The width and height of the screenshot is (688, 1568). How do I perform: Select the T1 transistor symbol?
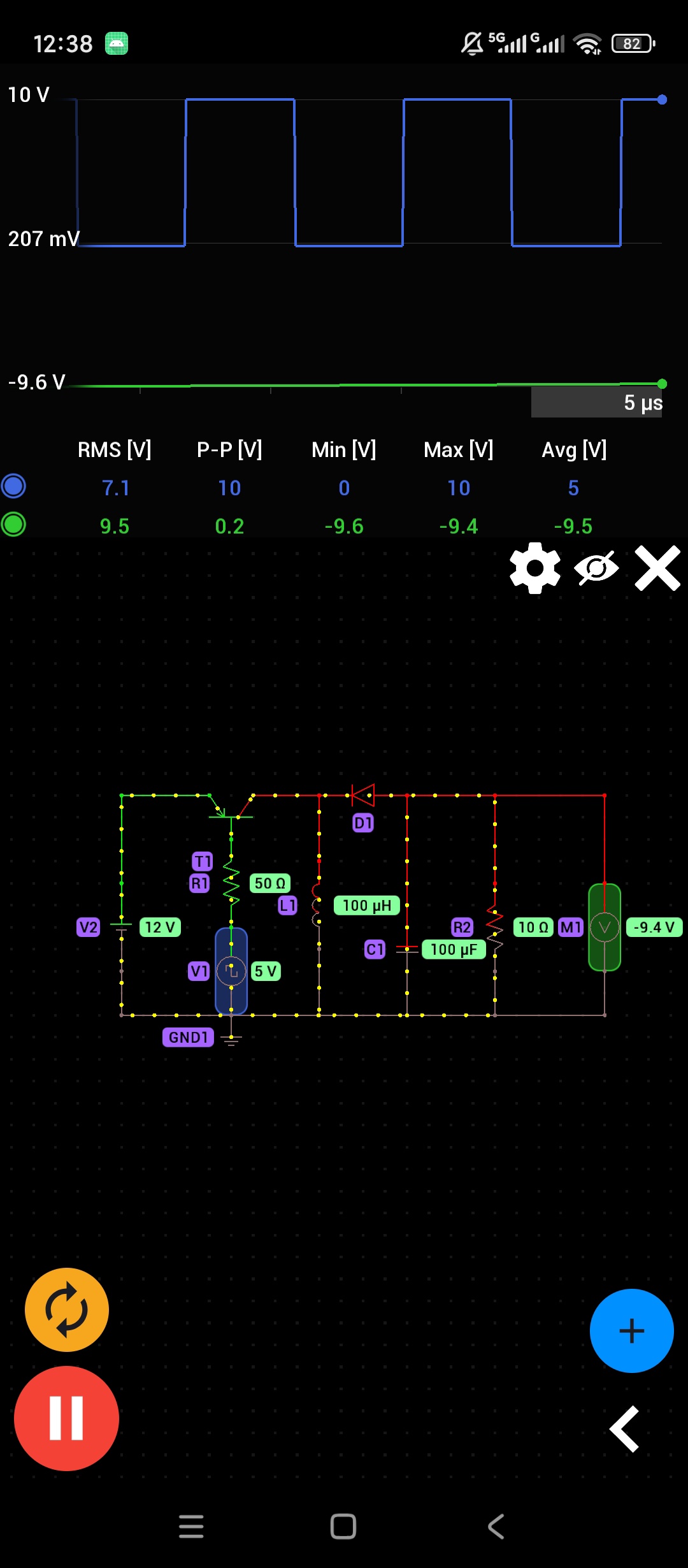(x=231, y=808)
